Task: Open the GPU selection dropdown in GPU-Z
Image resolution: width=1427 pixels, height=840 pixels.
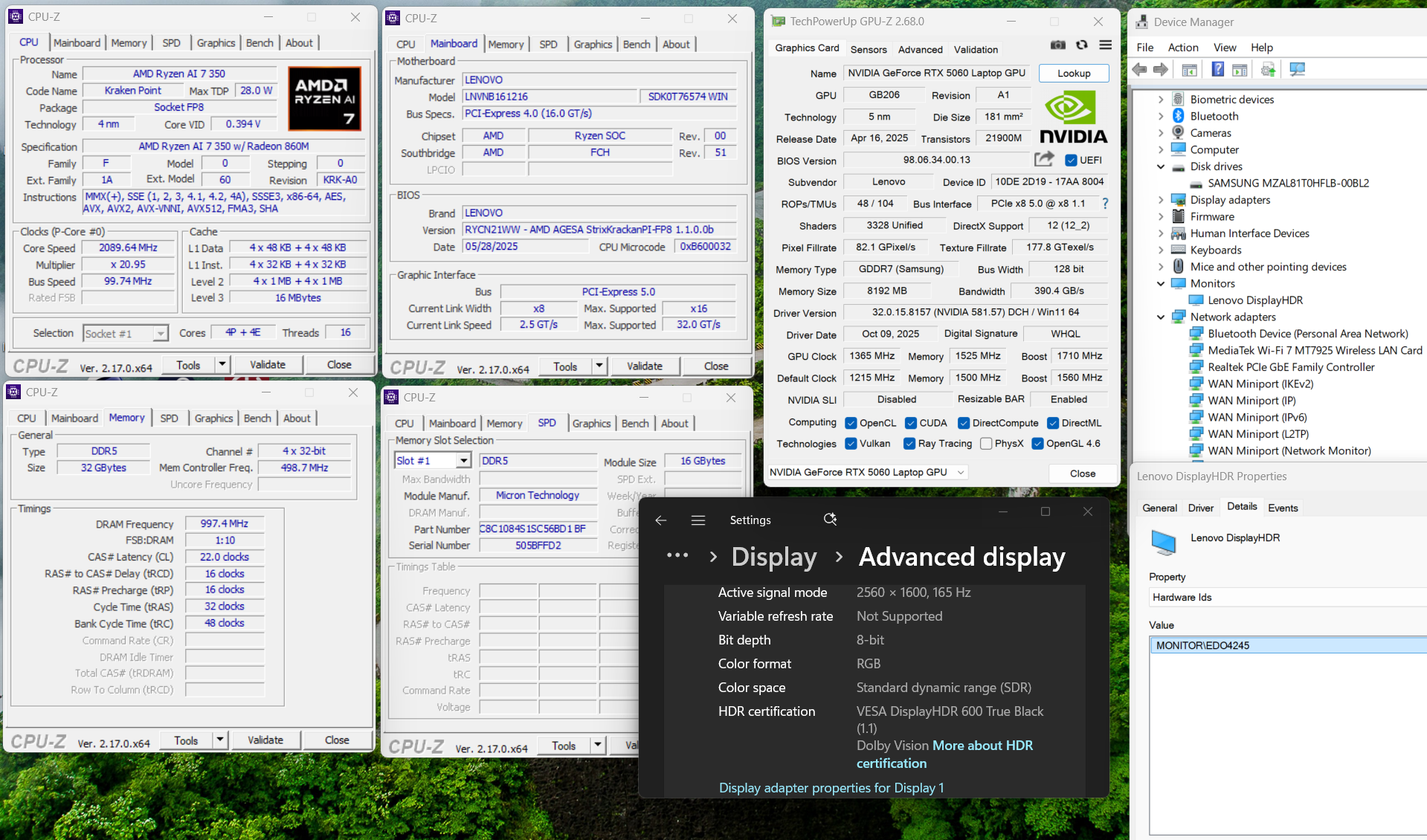Action: (x=960, y=473)
